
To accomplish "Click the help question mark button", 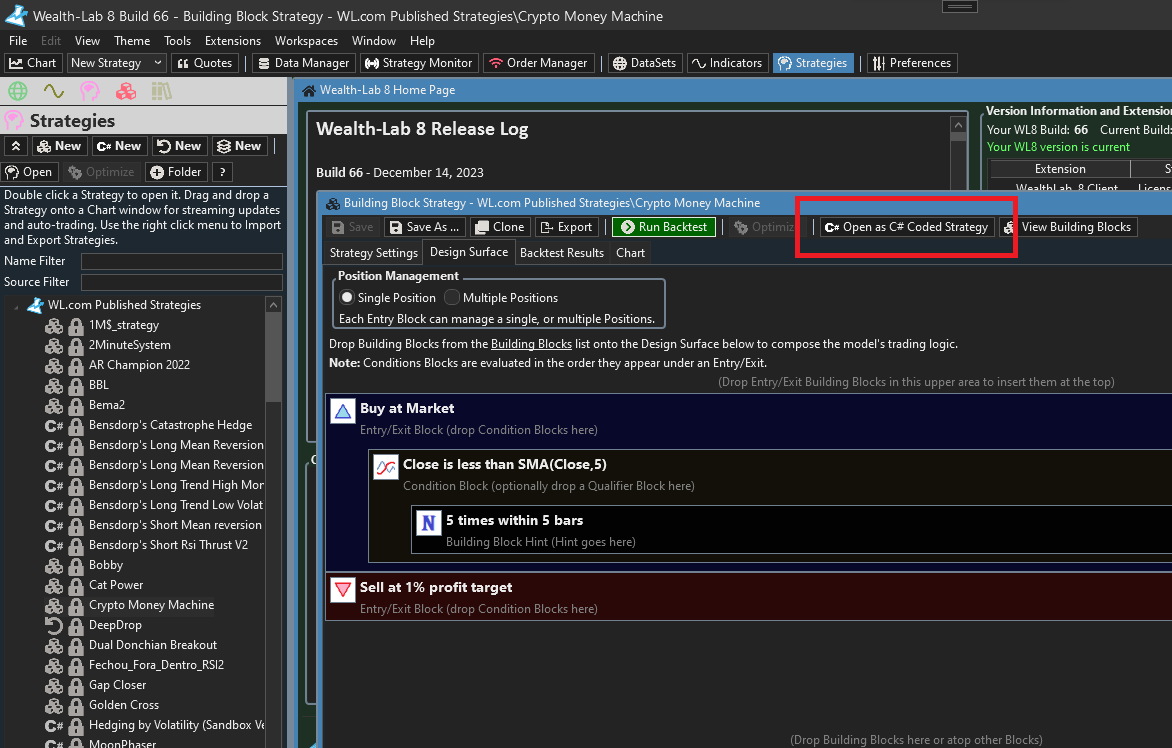I will (222, 172).
